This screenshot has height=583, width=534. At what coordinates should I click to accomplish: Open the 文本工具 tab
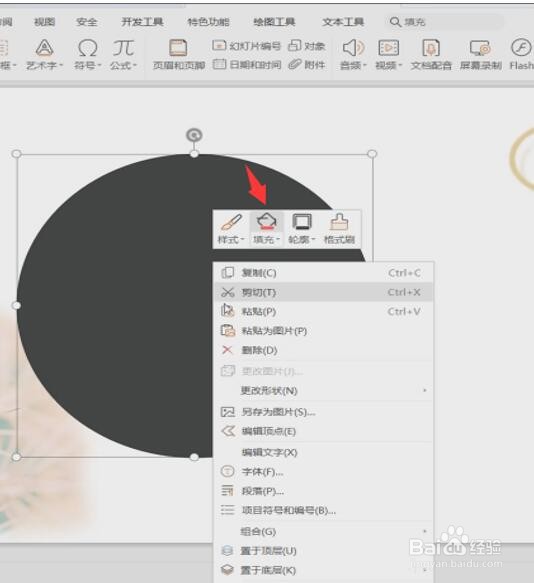[343, 22]
